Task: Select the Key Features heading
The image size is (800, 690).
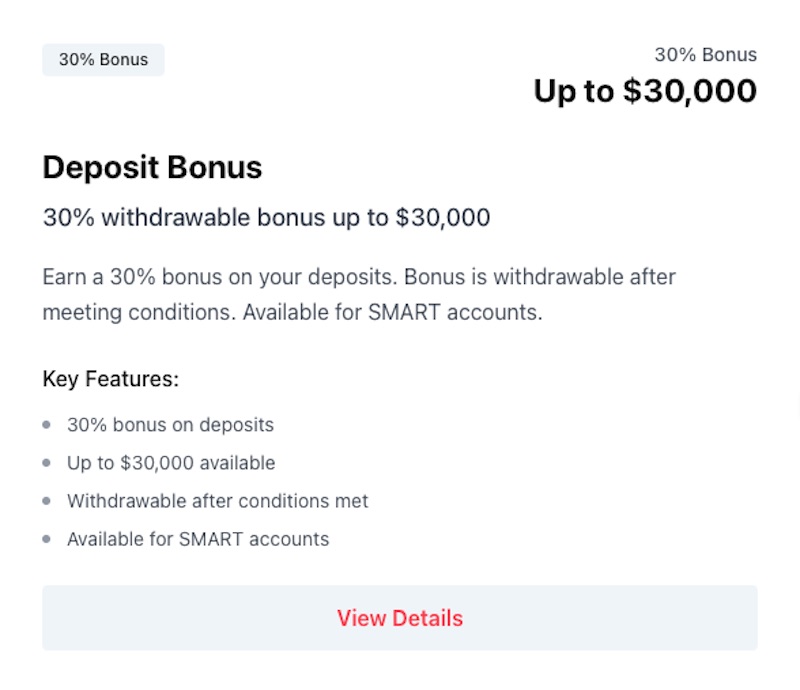Action: coord(110,379)
